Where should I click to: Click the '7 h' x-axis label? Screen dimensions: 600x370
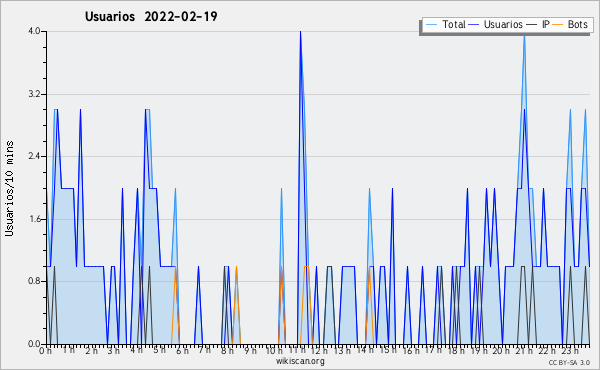pos(204,350)
